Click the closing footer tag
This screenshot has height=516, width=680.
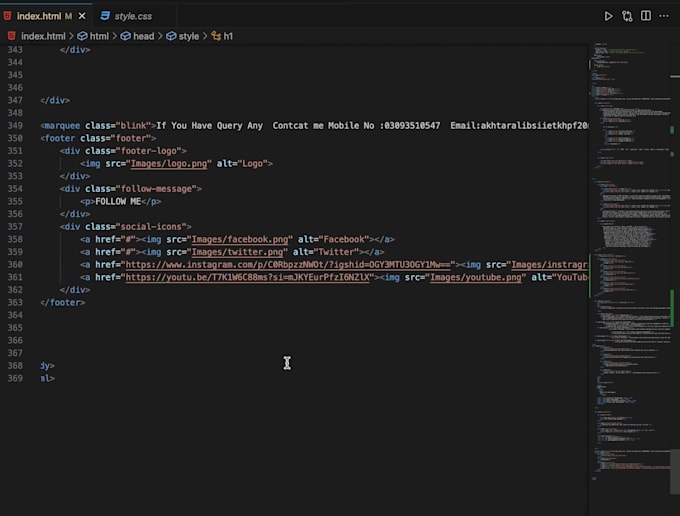coord(63,303)
